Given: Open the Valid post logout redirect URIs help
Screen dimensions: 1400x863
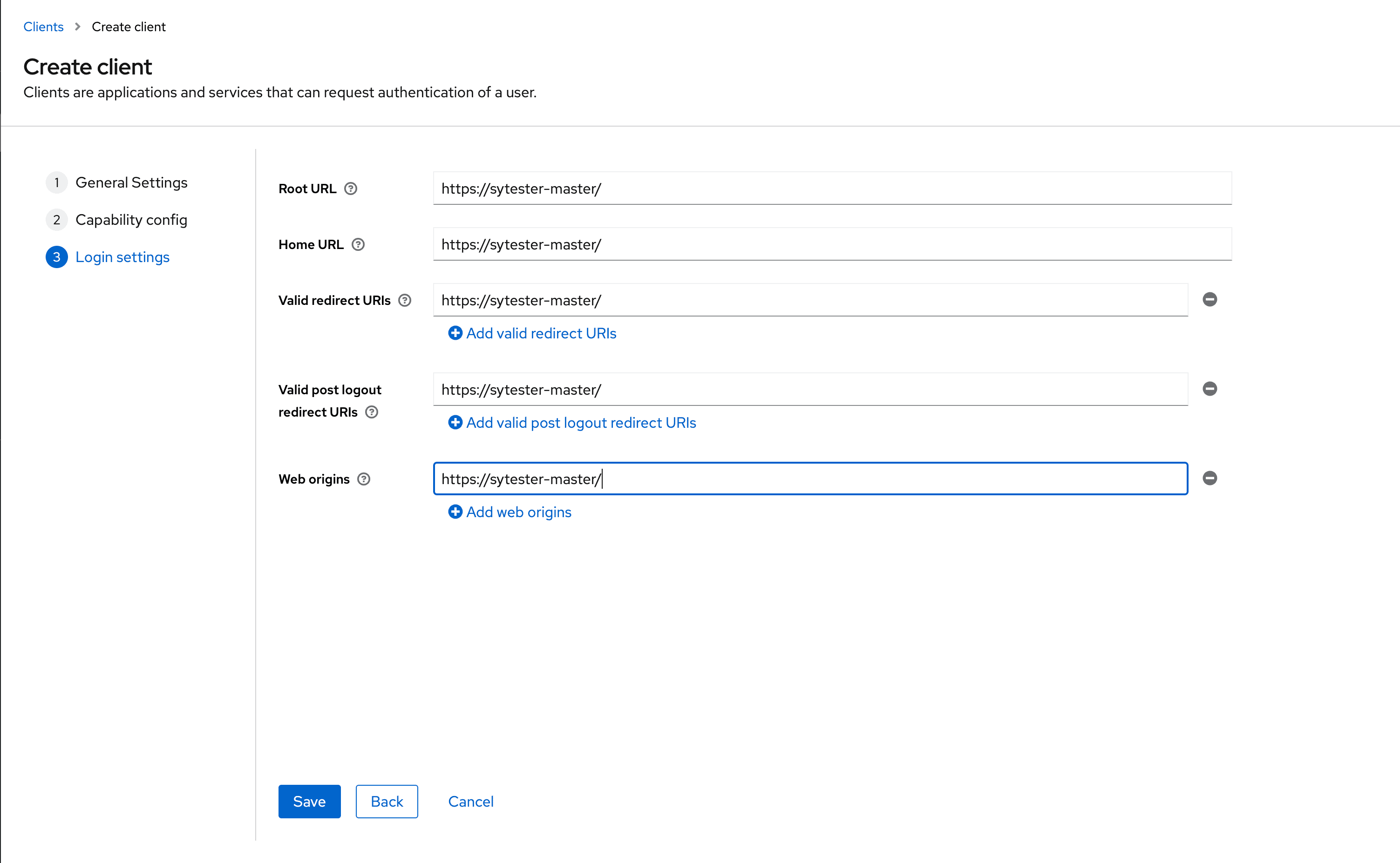Looking at the screenshot, I should pos(371,411).
